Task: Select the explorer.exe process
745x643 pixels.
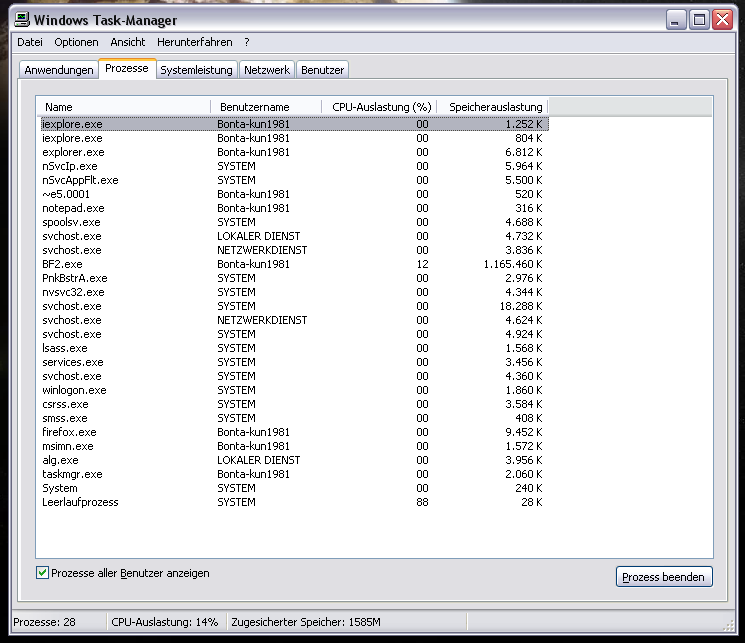Action: pyautogui.click(x=295, y=152)
